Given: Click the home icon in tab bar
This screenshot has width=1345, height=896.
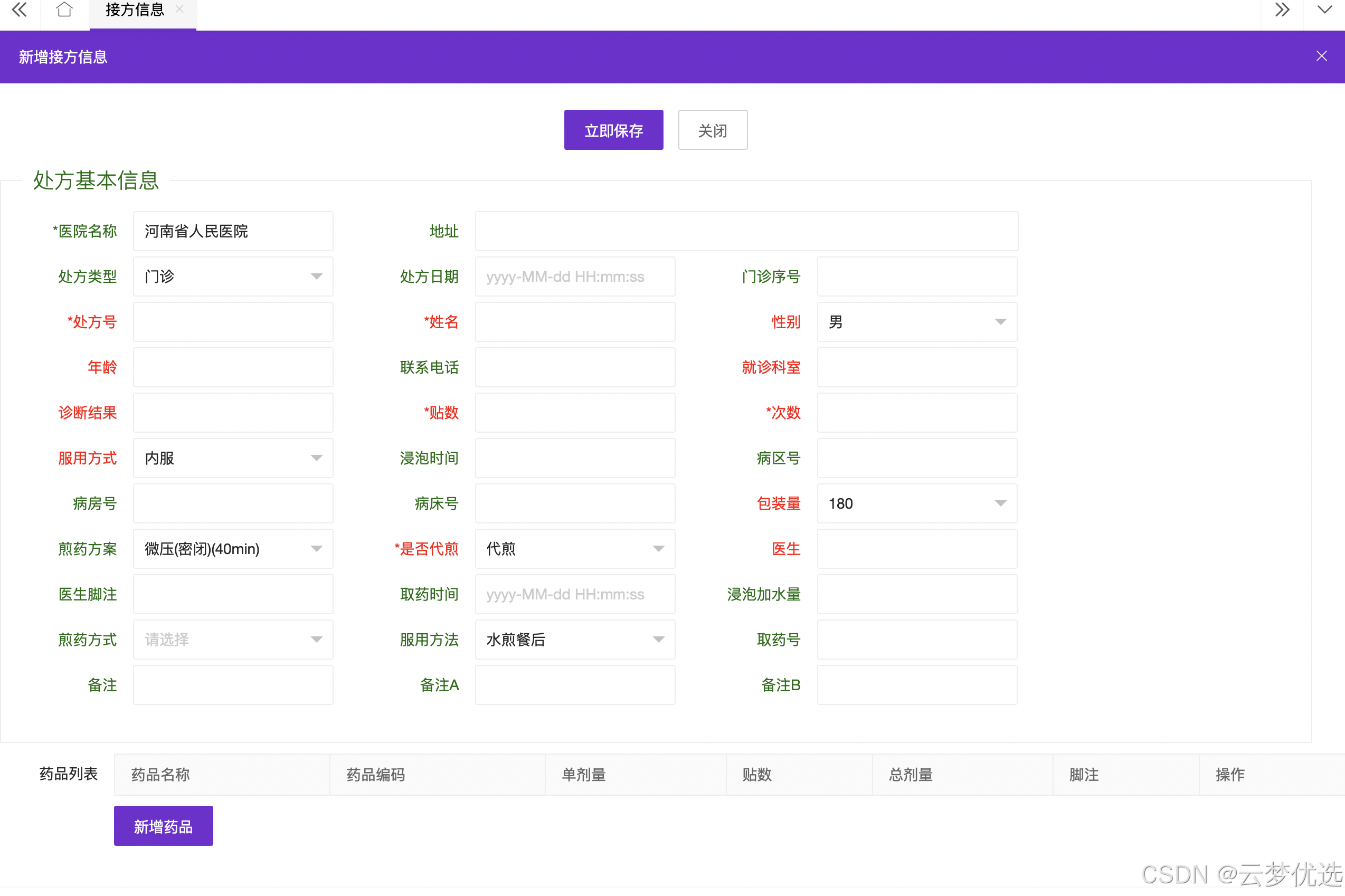Looking at the screenshot, I should point(64,9).
